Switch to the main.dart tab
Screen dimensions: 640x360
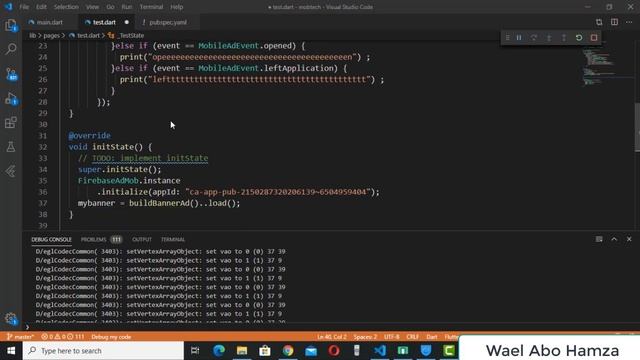[x=49, y=22]
